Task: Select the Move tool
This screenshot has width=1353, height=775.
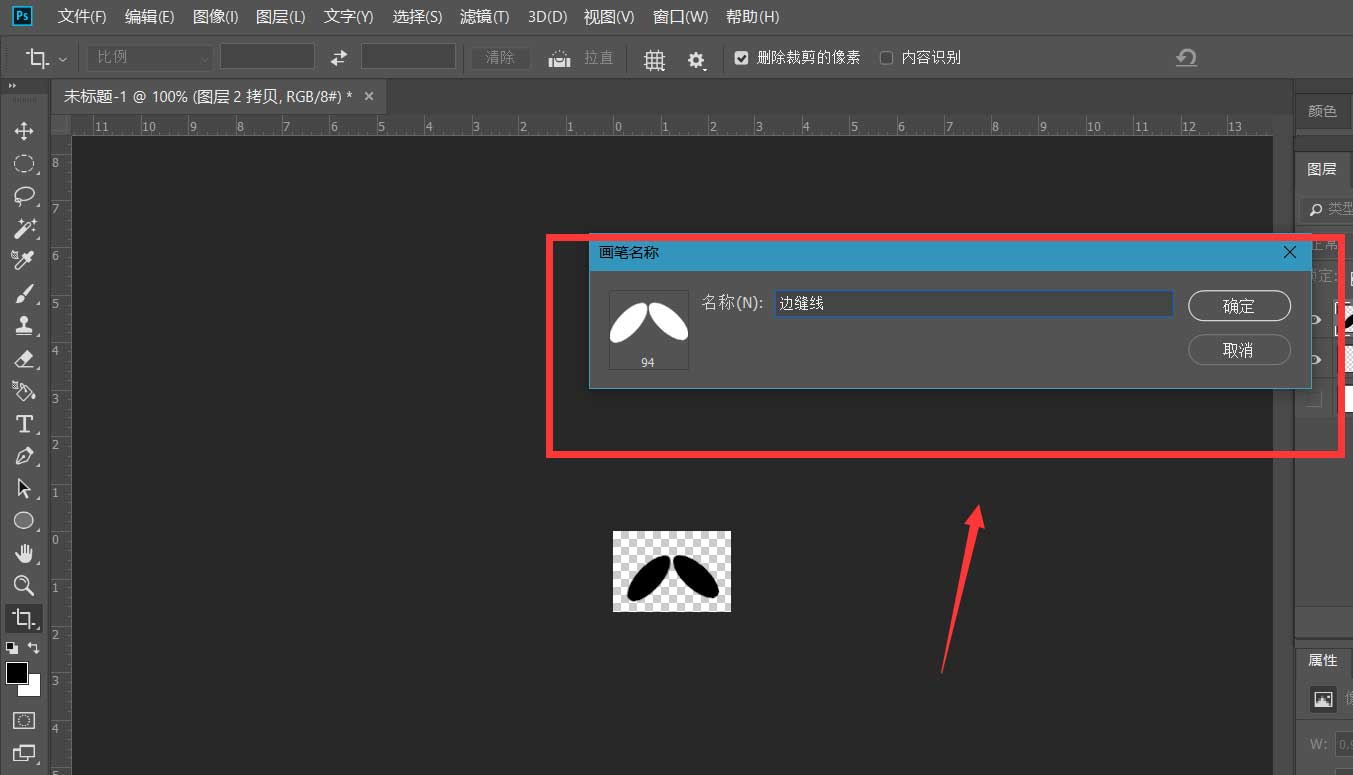Action: [24, 131]
